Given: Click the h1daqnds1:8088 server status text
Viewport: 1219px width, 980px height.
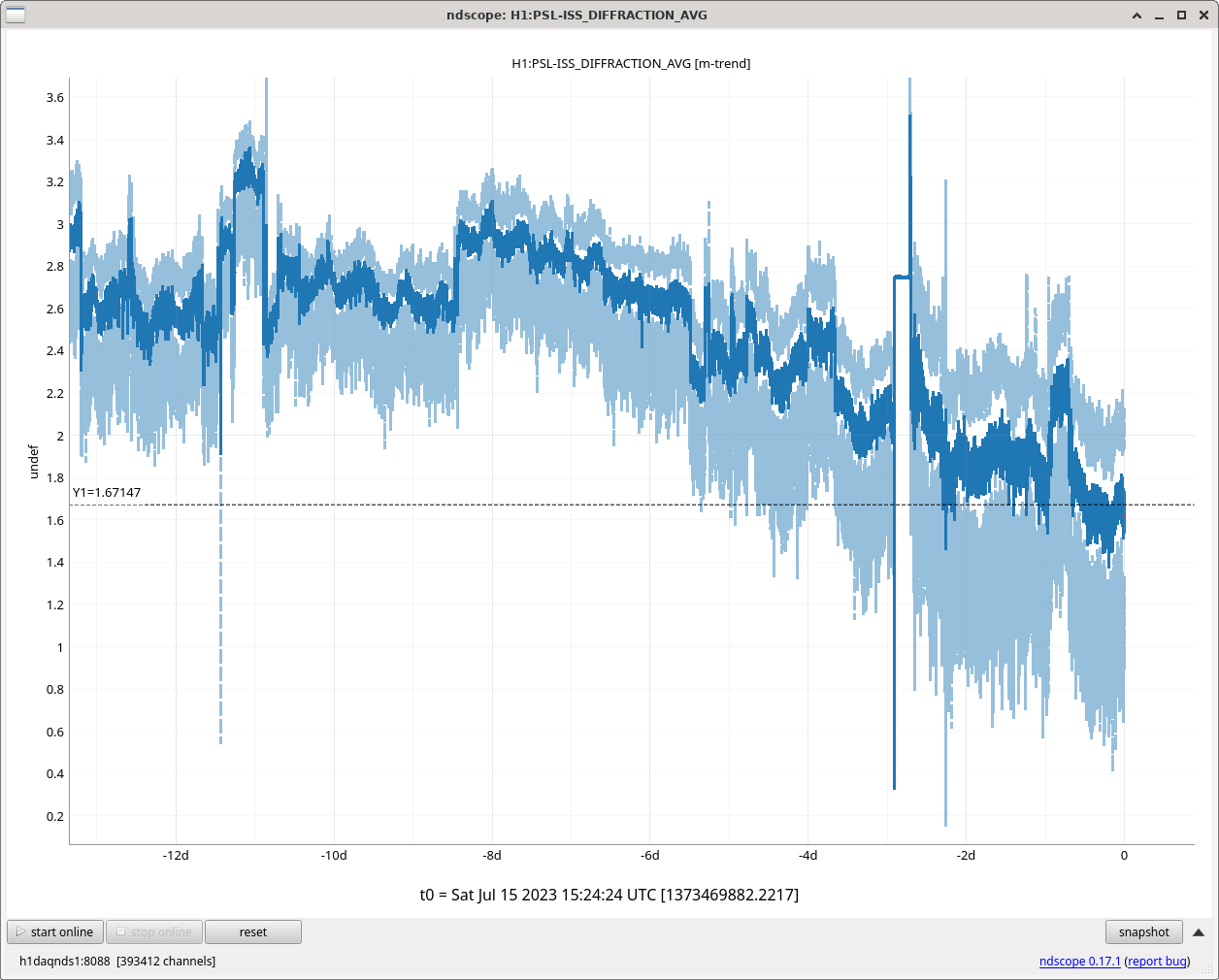Looking at the screenshot, I should point(117,961).
